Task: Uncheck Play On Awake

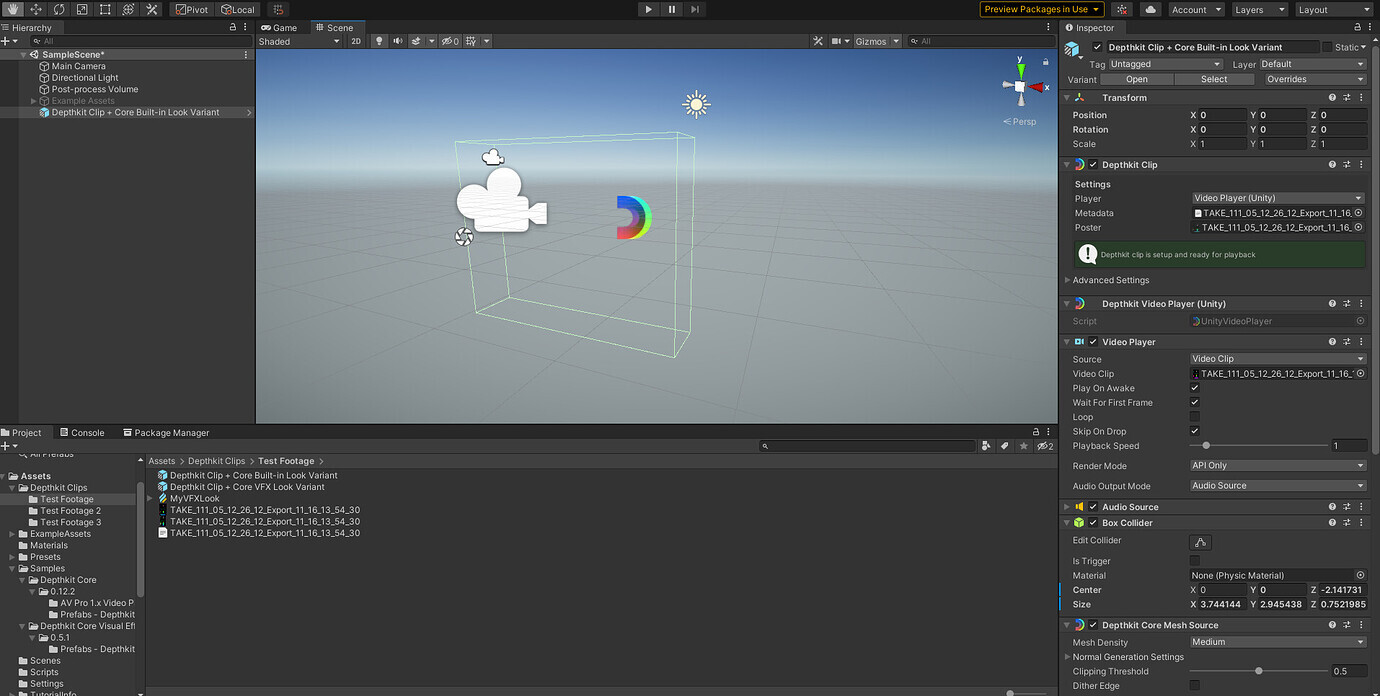Action: click(x=1194, y=388)
